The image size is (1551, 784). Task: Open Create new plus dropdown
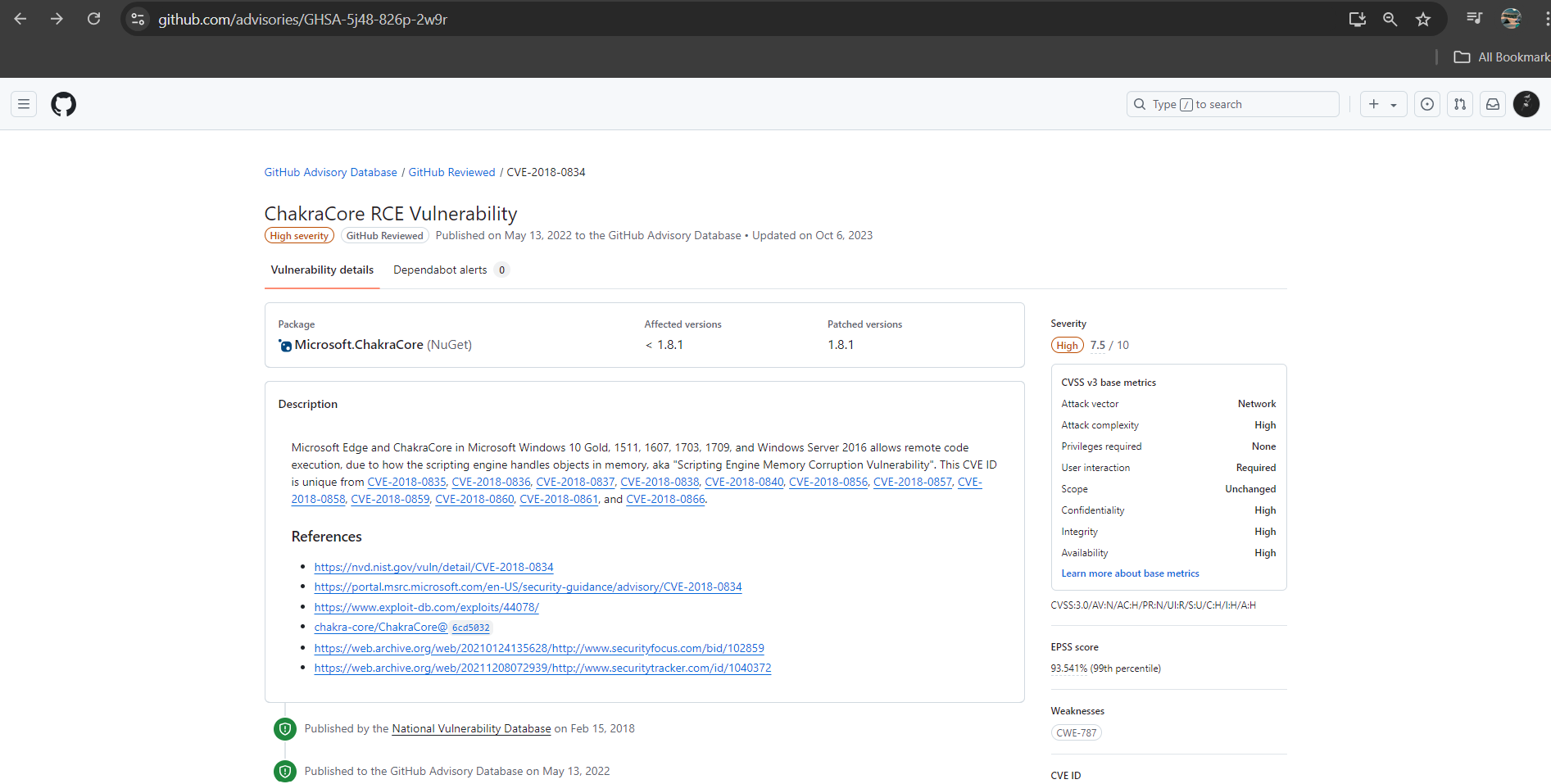point(1383,104)
